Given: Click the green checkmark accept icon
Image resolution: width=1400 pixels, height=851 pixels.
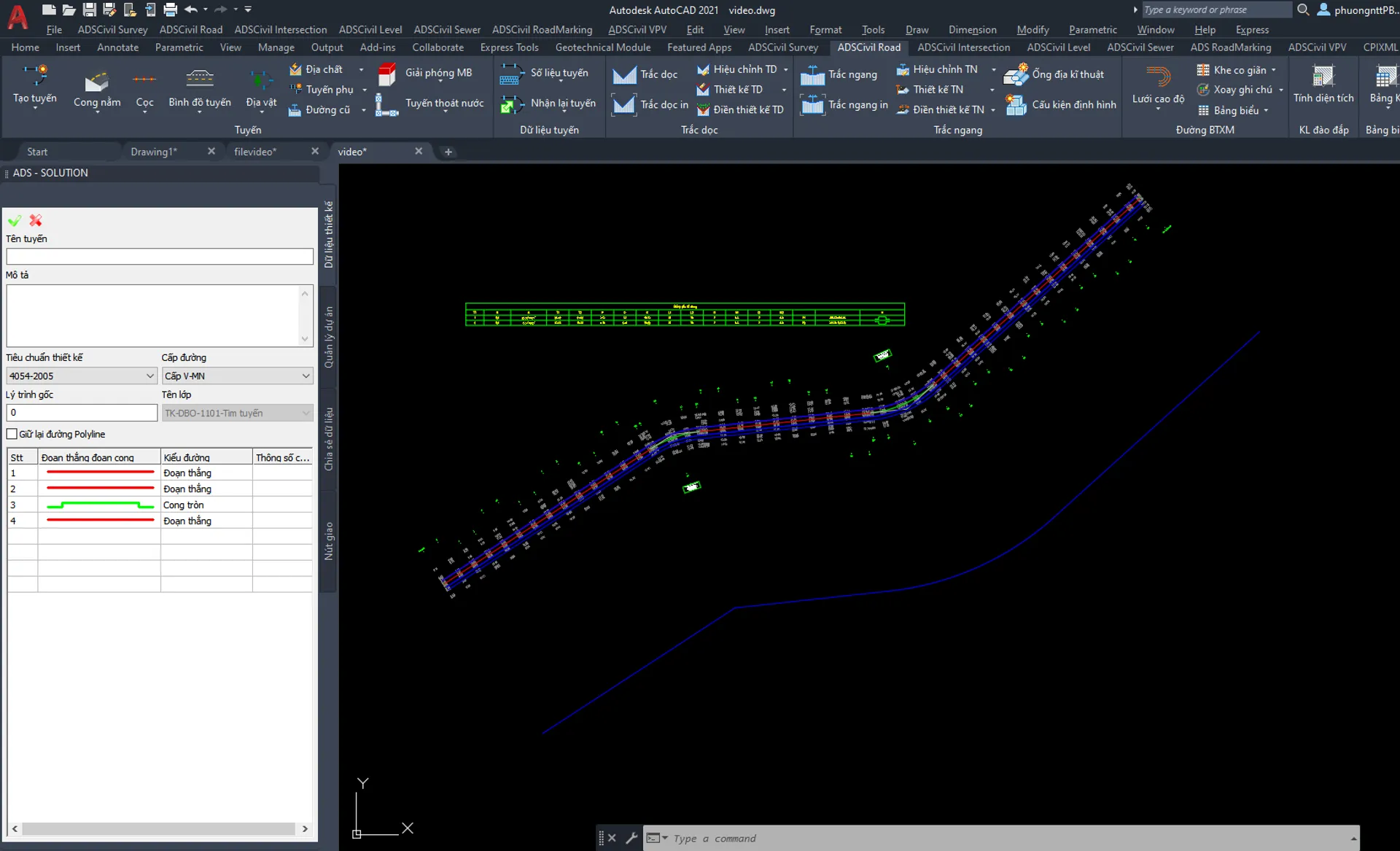Looking at the screenshot, I should click(15, 220).
